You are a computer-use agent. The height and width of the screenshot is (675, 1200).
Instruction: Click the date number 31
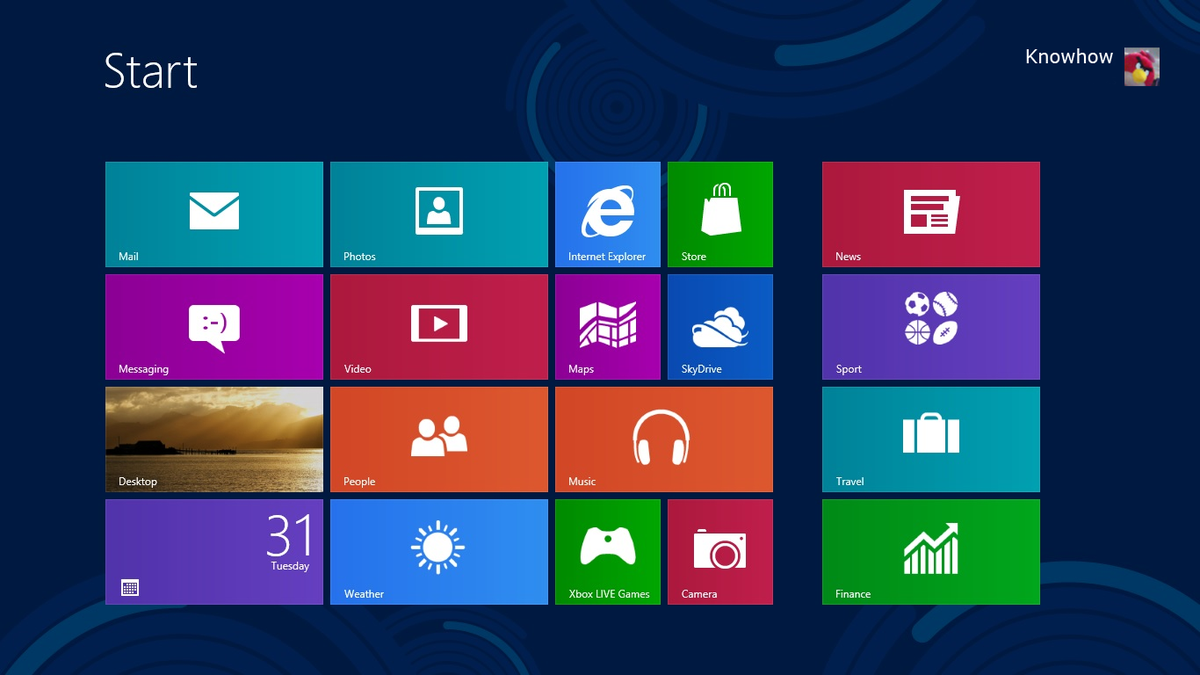click(x=289, y=536)
